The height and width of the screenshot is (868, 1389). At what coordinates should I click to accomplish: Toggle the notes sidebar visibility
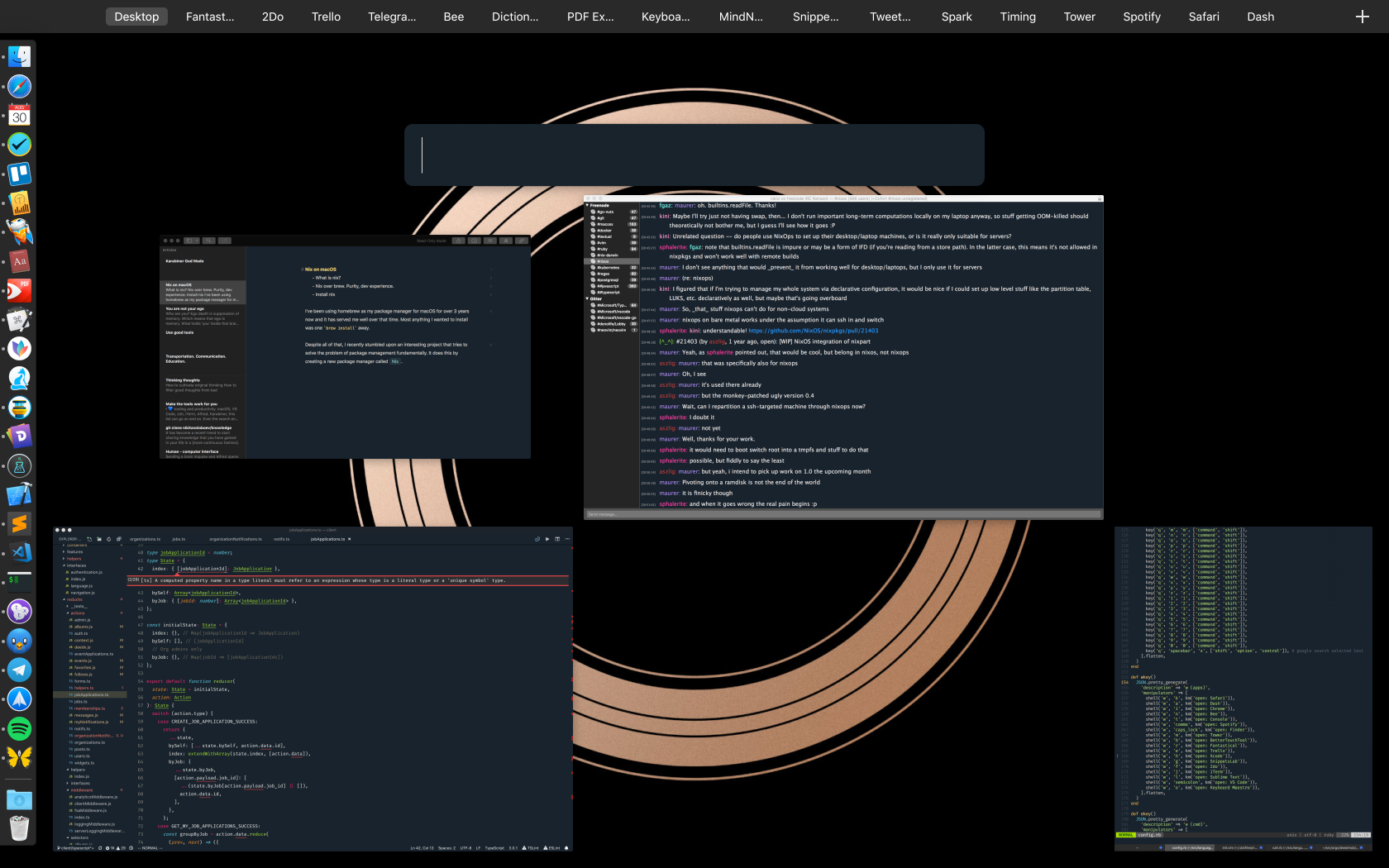click(191, 241)
